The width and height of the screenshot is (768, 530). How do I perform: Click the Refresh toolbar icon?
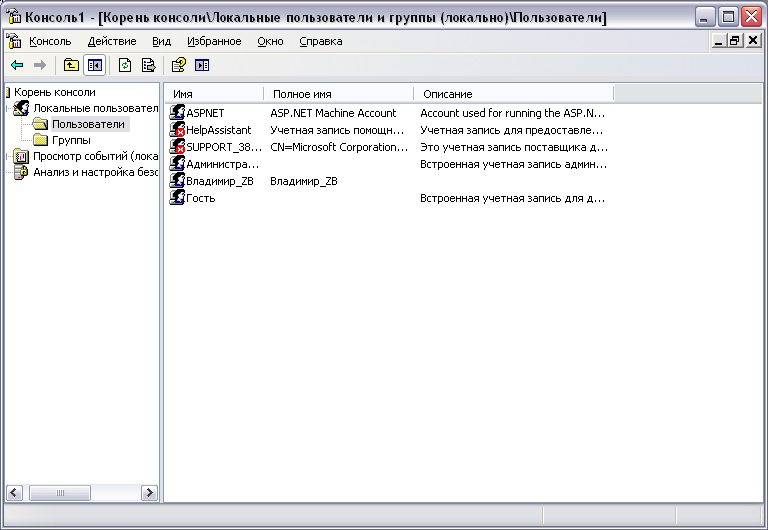coord(125,65)
